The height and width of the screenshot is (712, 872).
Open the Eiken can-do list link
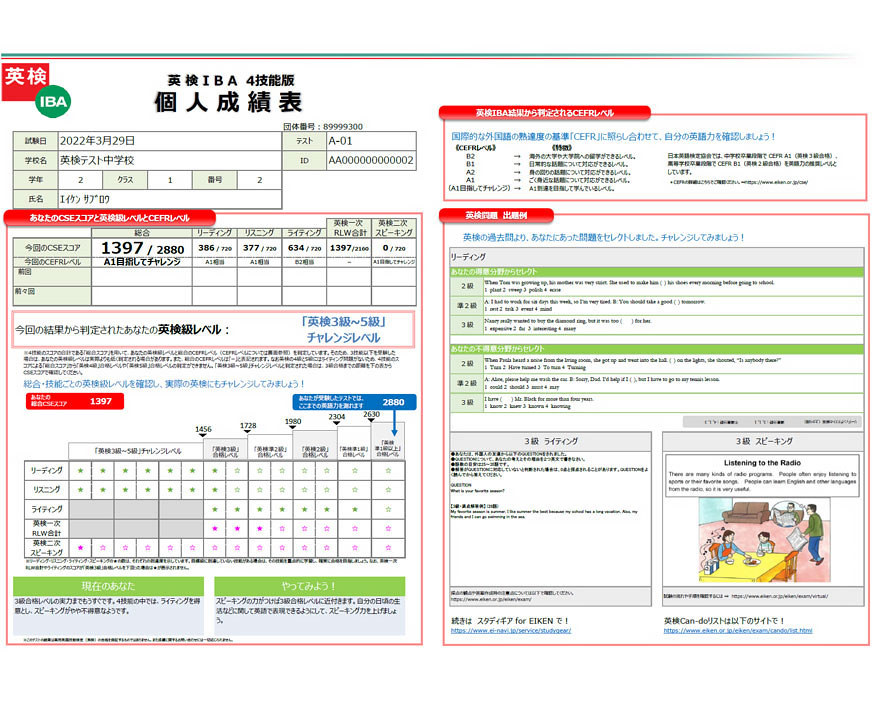coord(737,631)
